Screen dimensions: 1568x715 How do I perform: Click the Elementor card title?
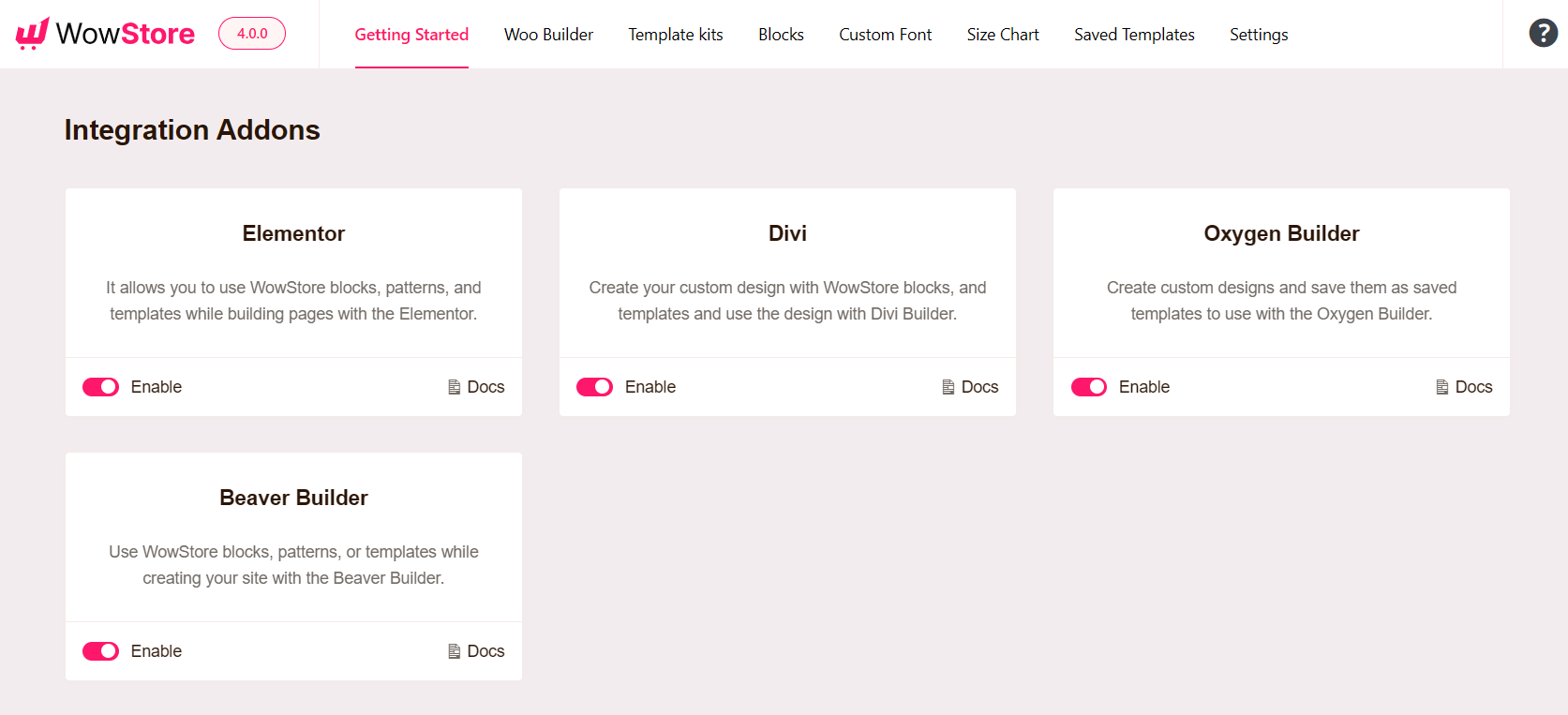click(293, 233)
